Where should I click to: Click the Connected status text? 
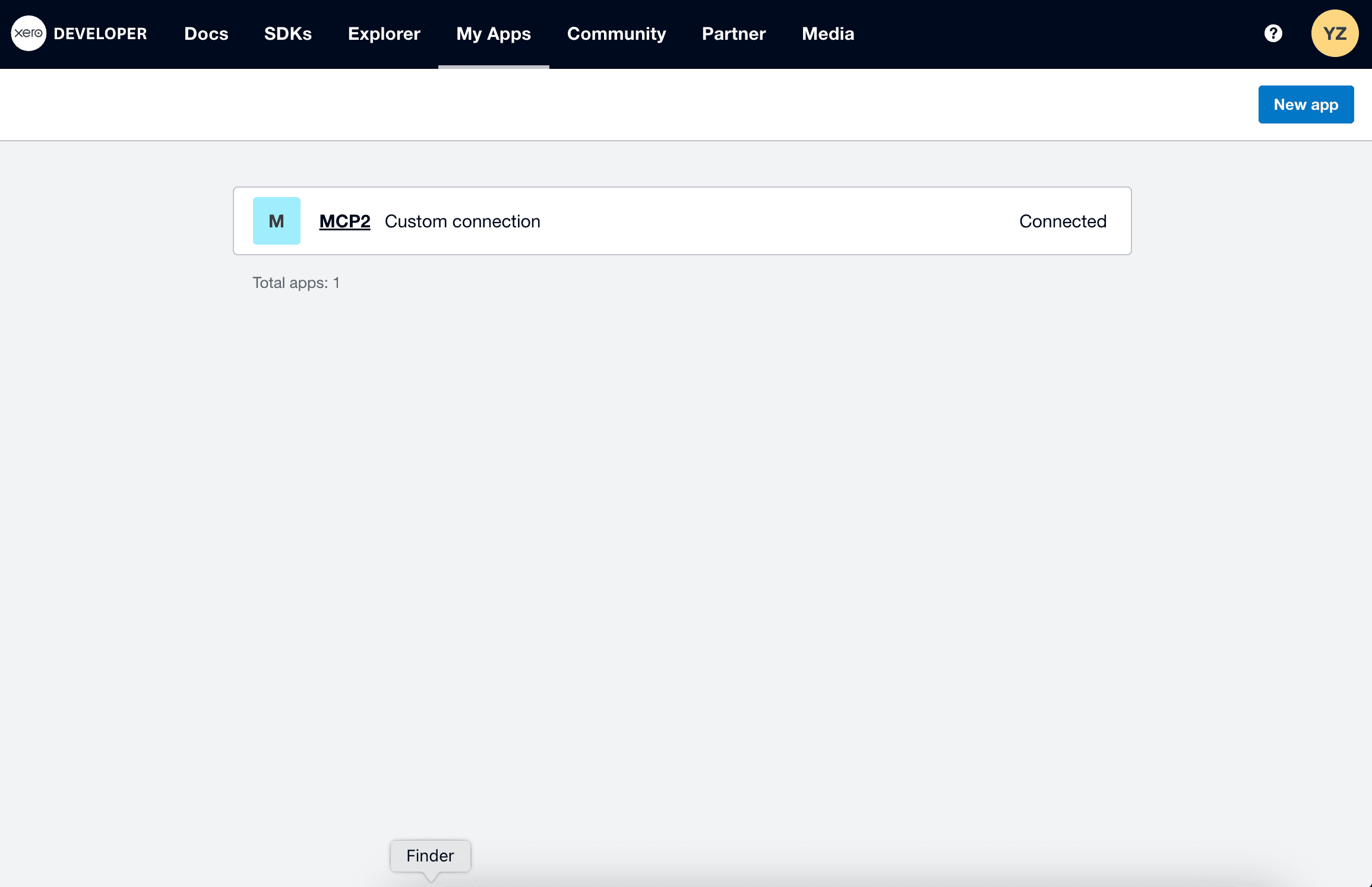1062,221
